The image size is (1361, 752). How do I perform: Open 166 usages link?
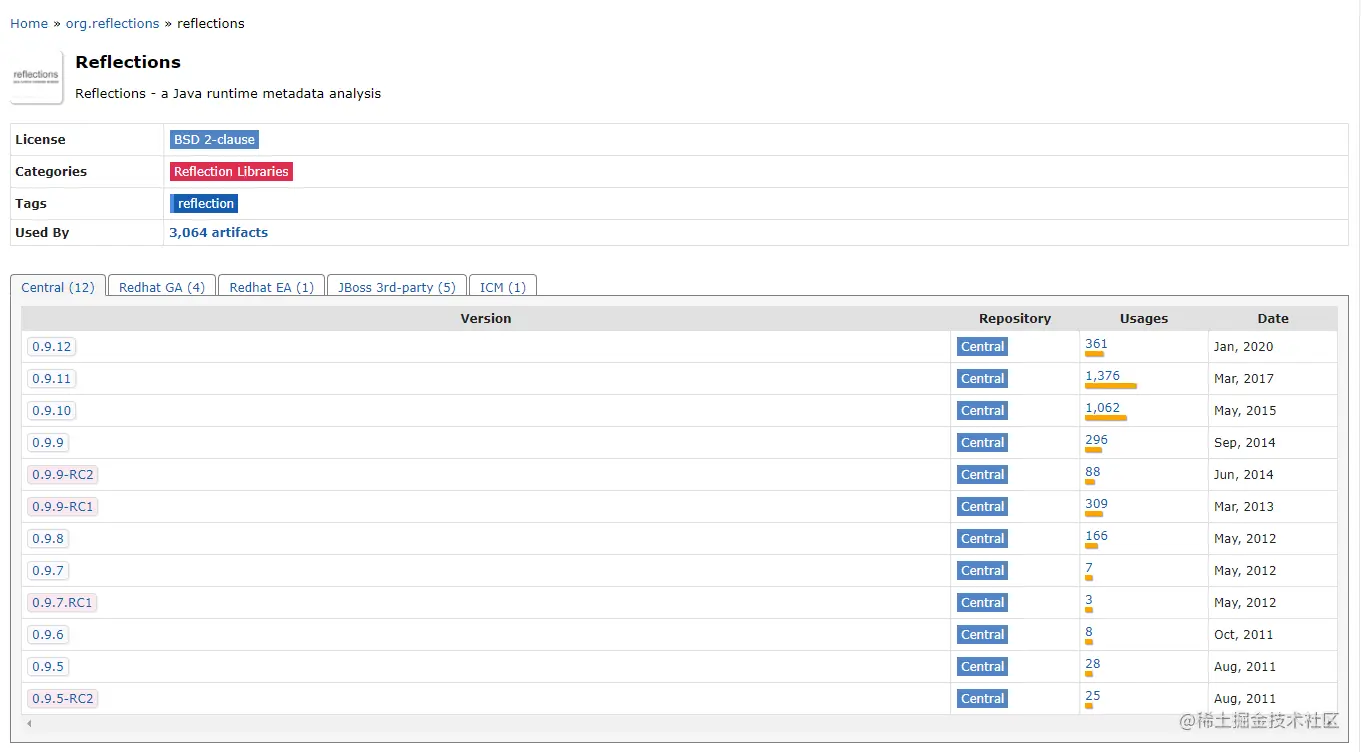[1096, 536]
